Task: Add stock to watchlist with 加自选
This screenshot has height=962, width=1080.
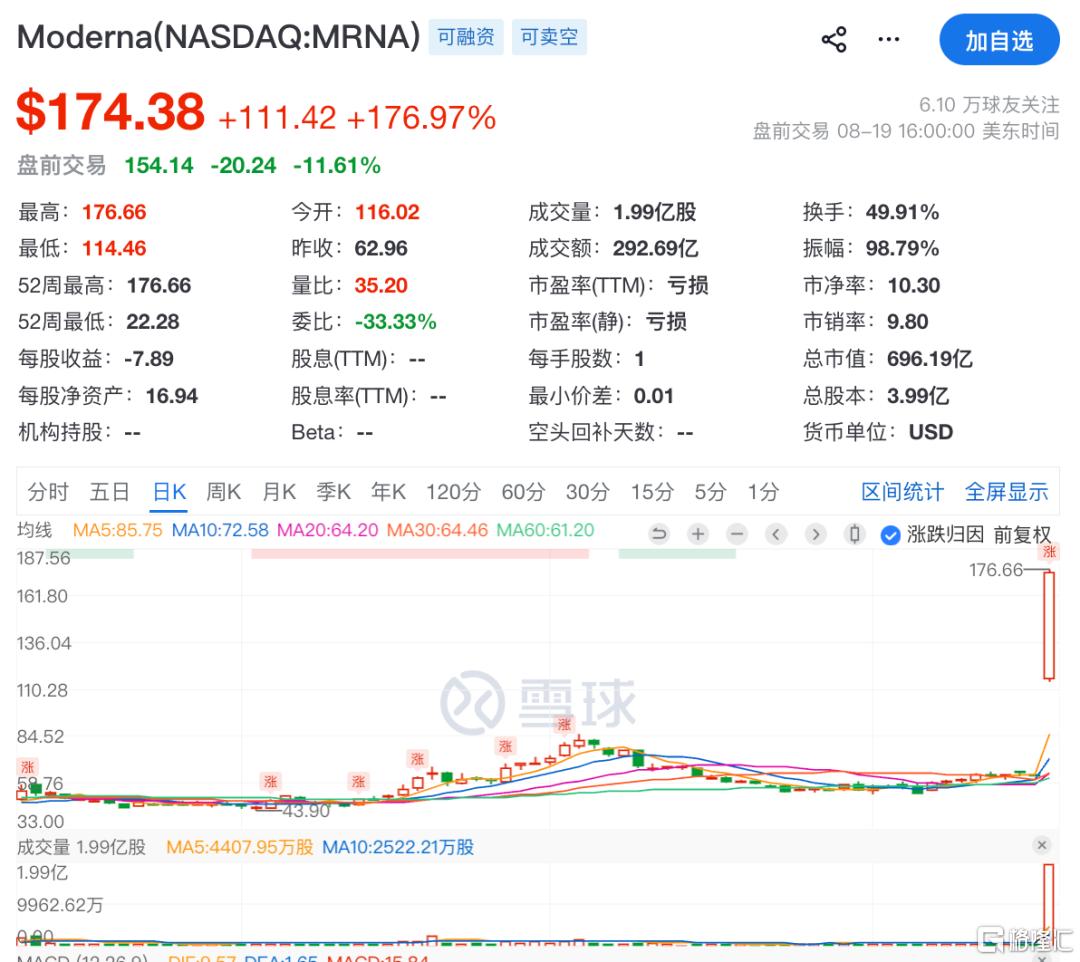Action: (x=999, y=40)
